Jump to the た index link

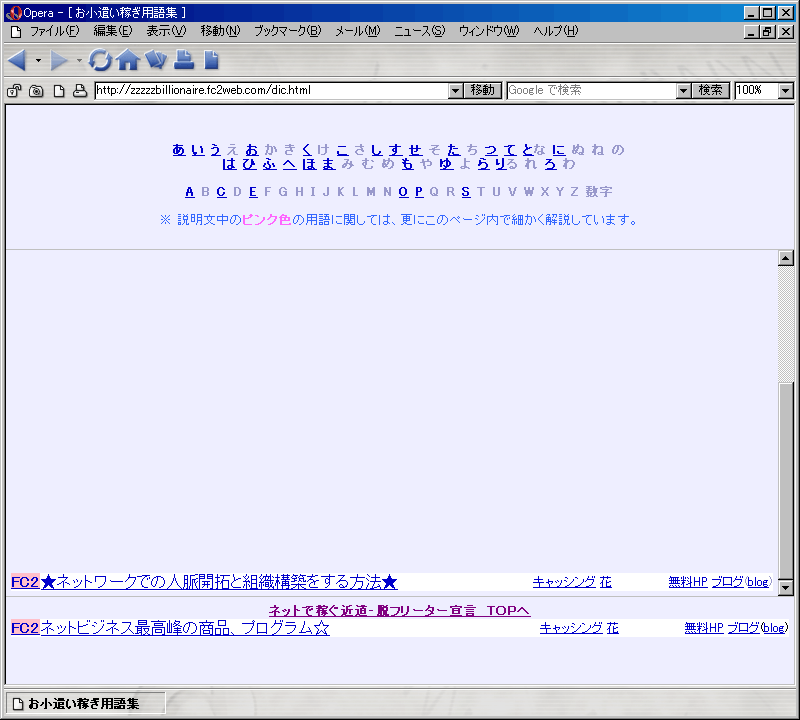454,150
